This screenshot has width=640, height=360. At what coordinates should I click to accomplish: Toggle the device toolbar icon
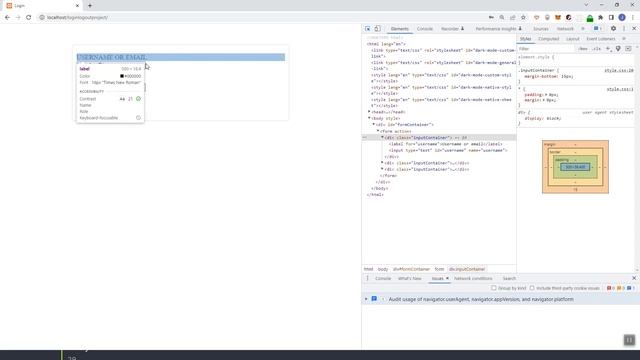[x=378, y=29]
